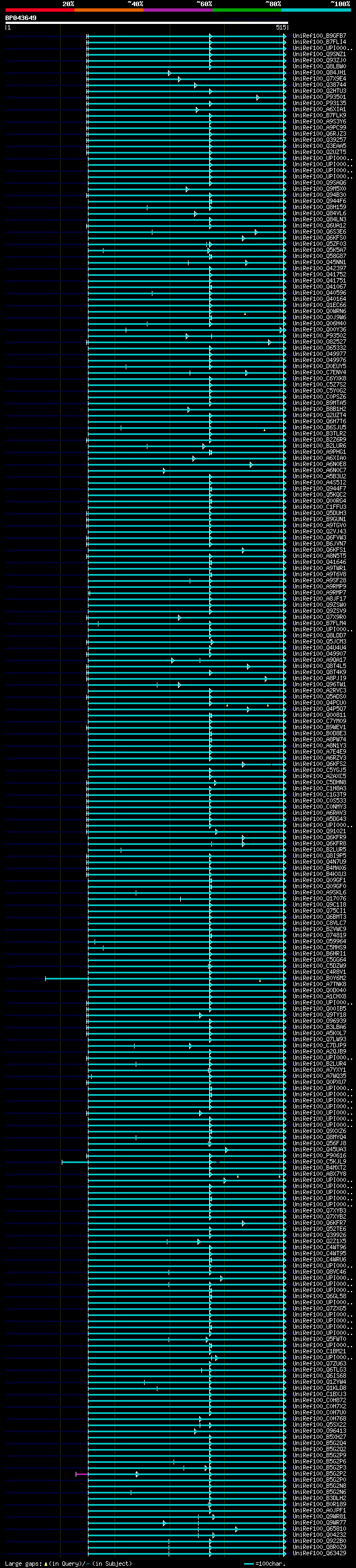Screen dimensions: 356x1568
Task: Select the UniRef100_Q944F7 label
Action: [x=319, y=488]
